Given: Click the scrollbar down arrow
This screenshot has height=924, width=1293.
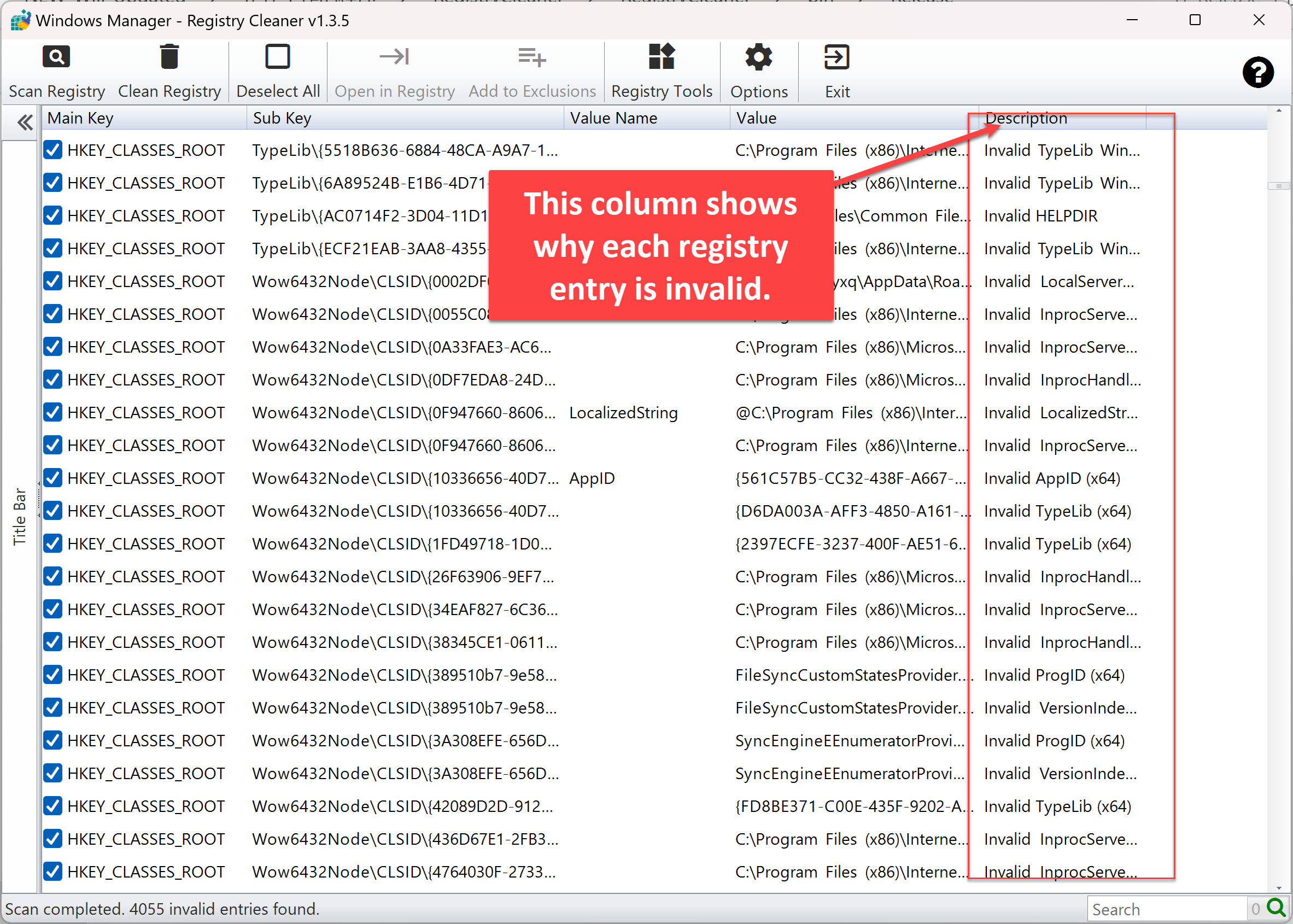Looking at the screenshot, I should tap(1279, 887).
